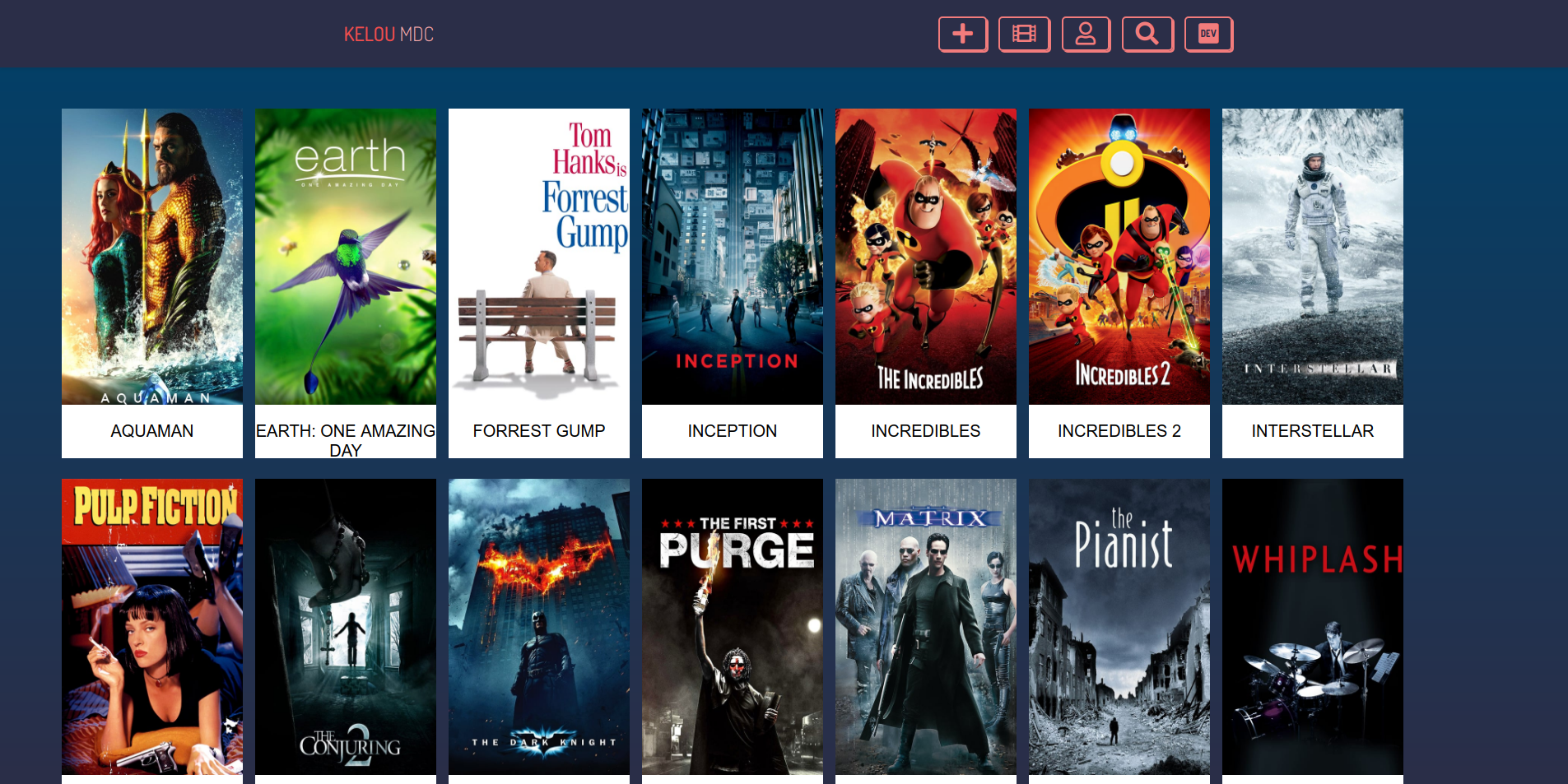
Task: Open the Interstellar poster
Action: (1313, 257)
